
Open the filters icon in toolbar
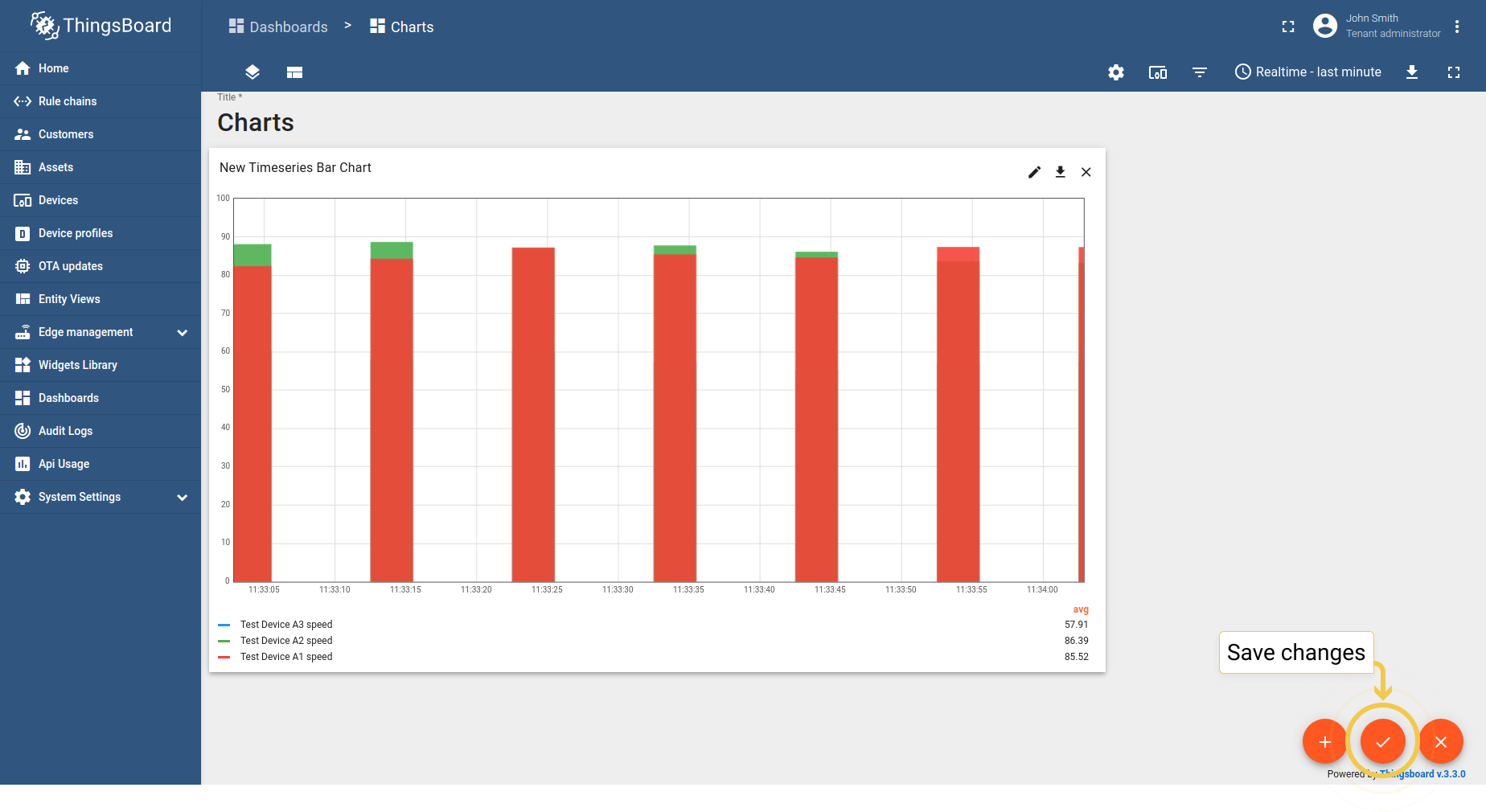pos(1200,72)
